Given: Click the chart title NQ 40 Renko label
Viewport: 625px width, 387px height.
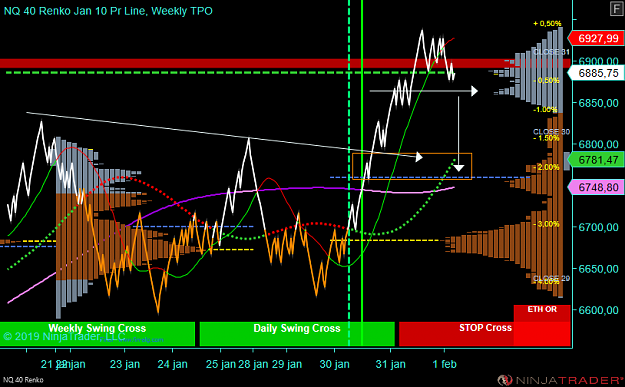Looking at the screenshot, I should coord(108,11).
